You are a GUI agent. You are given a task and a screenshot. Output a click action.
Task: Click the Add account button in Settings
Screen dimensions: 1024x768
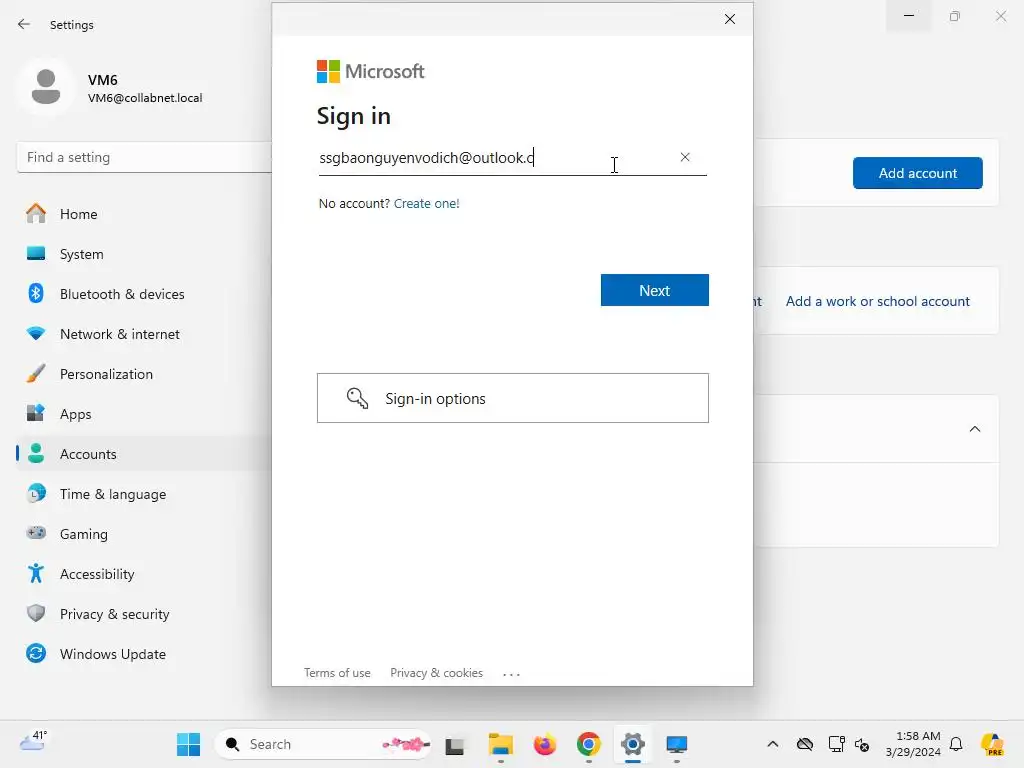[x=918, y=173]
